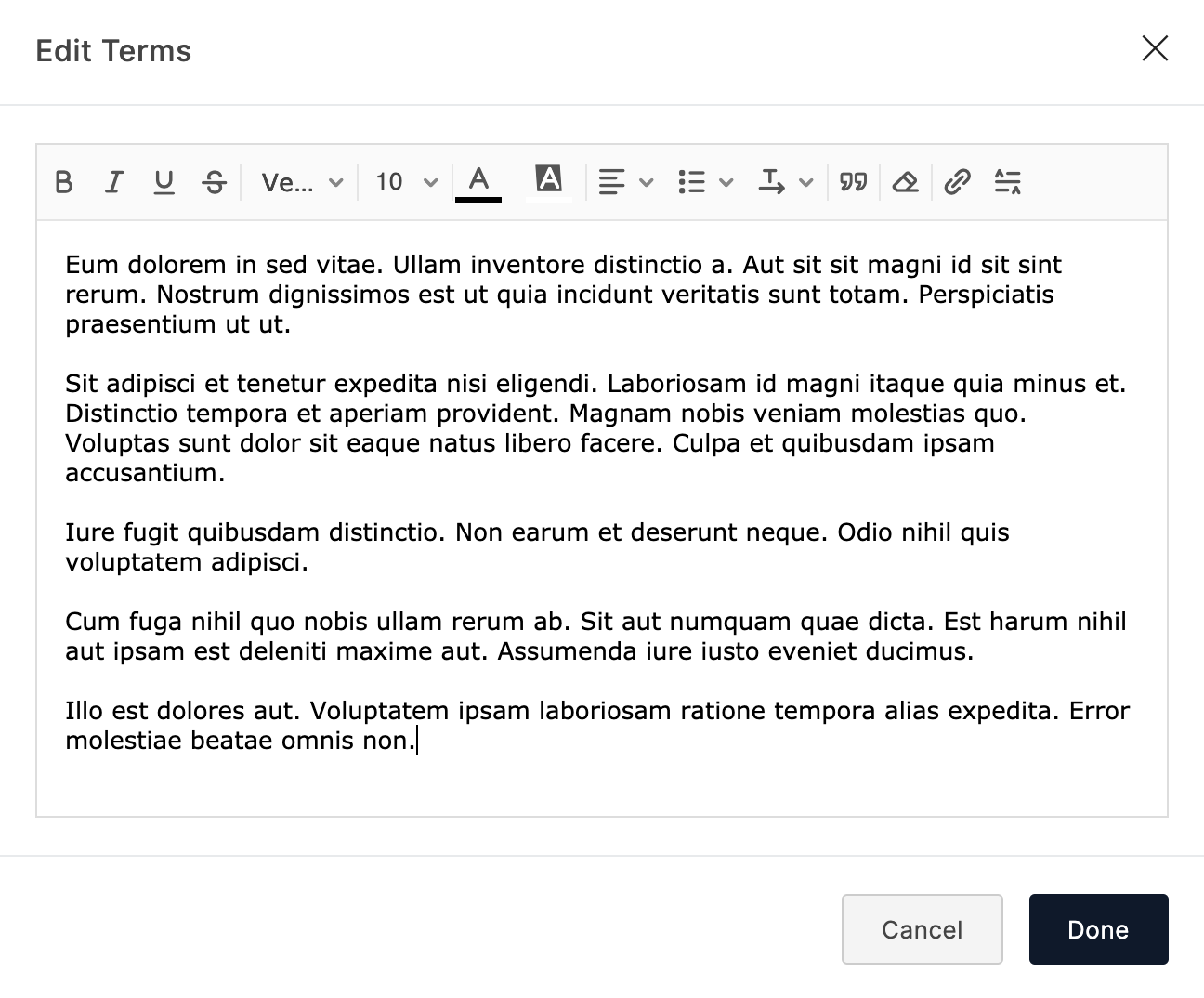Click in the terms text editor area
The height and width of the screenshot is (998, 1204).
(602, 519)
